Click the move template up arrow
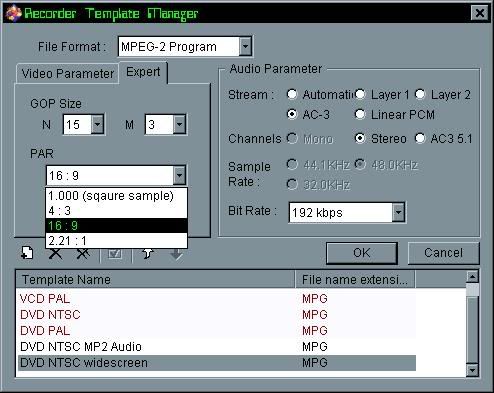Image resolution: width=494 pixels, height=393 pixels. pos(148,254)
